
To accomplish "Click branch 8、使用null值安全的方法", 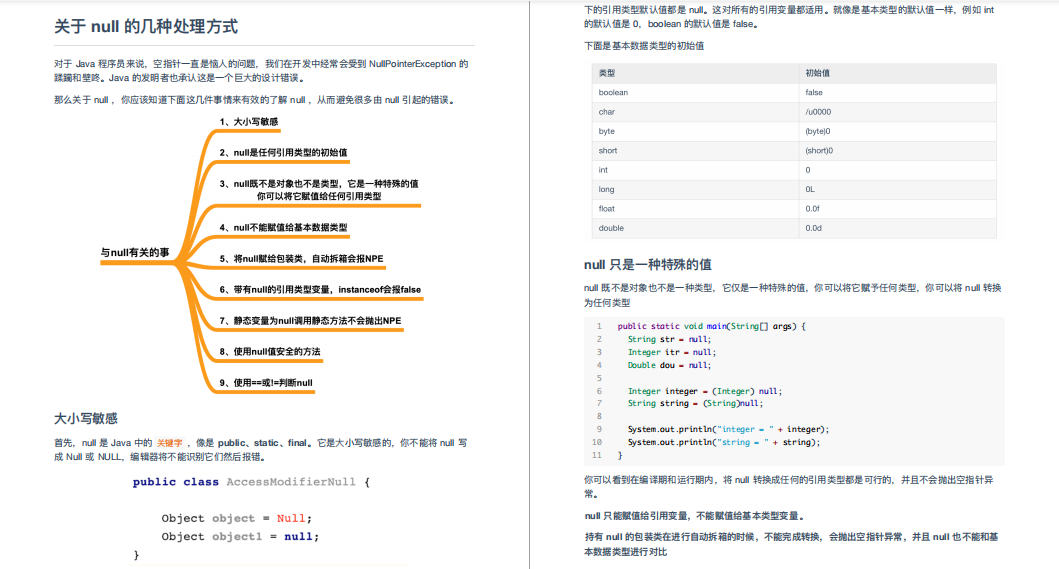I will tap(269, 351).
